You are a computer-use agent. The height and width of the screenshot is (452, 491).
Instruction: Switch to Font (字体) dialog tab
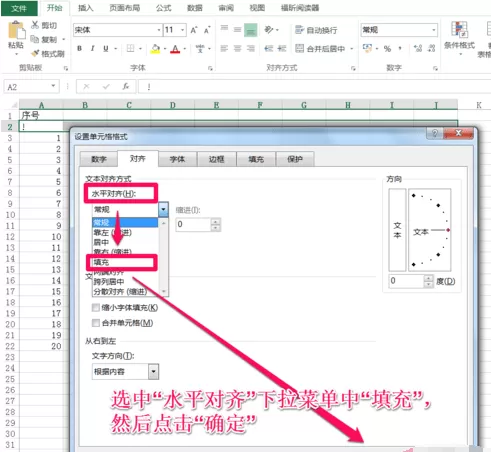pos(177,159)
